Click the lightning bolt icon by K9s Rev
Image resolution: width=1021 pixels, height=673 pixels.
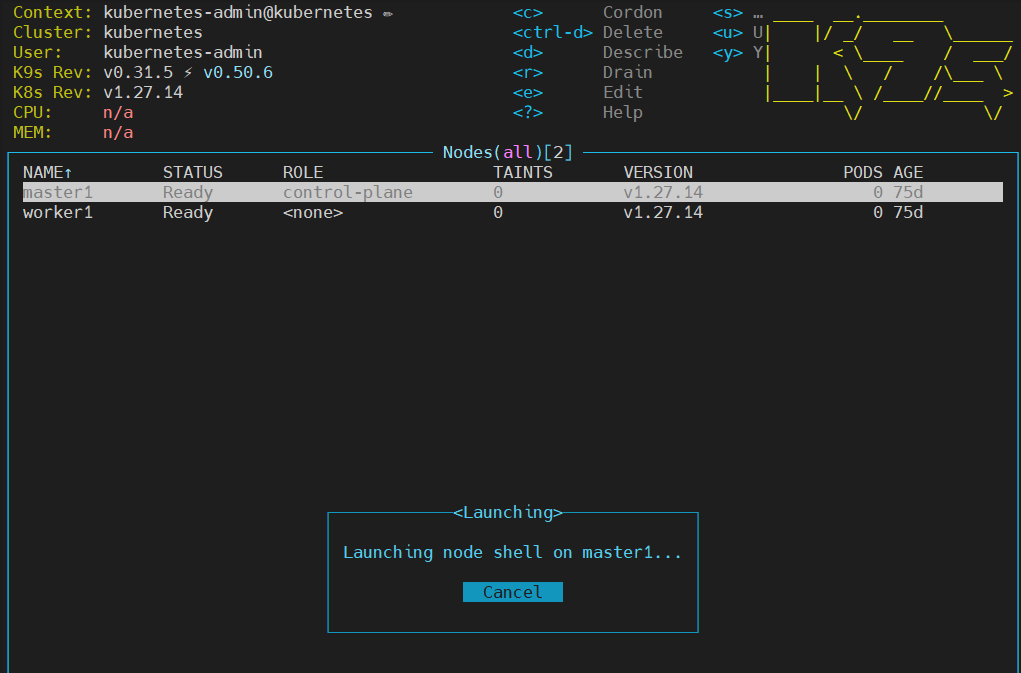point(187,73)
